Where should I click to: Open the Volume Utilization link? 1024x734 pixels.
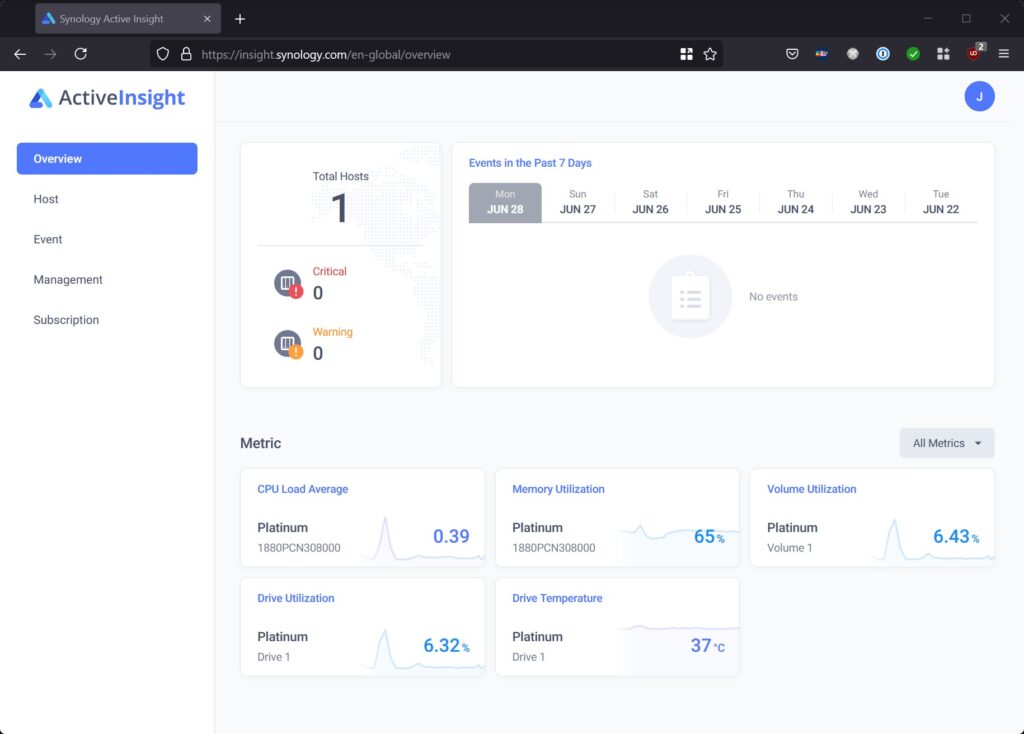811,489
